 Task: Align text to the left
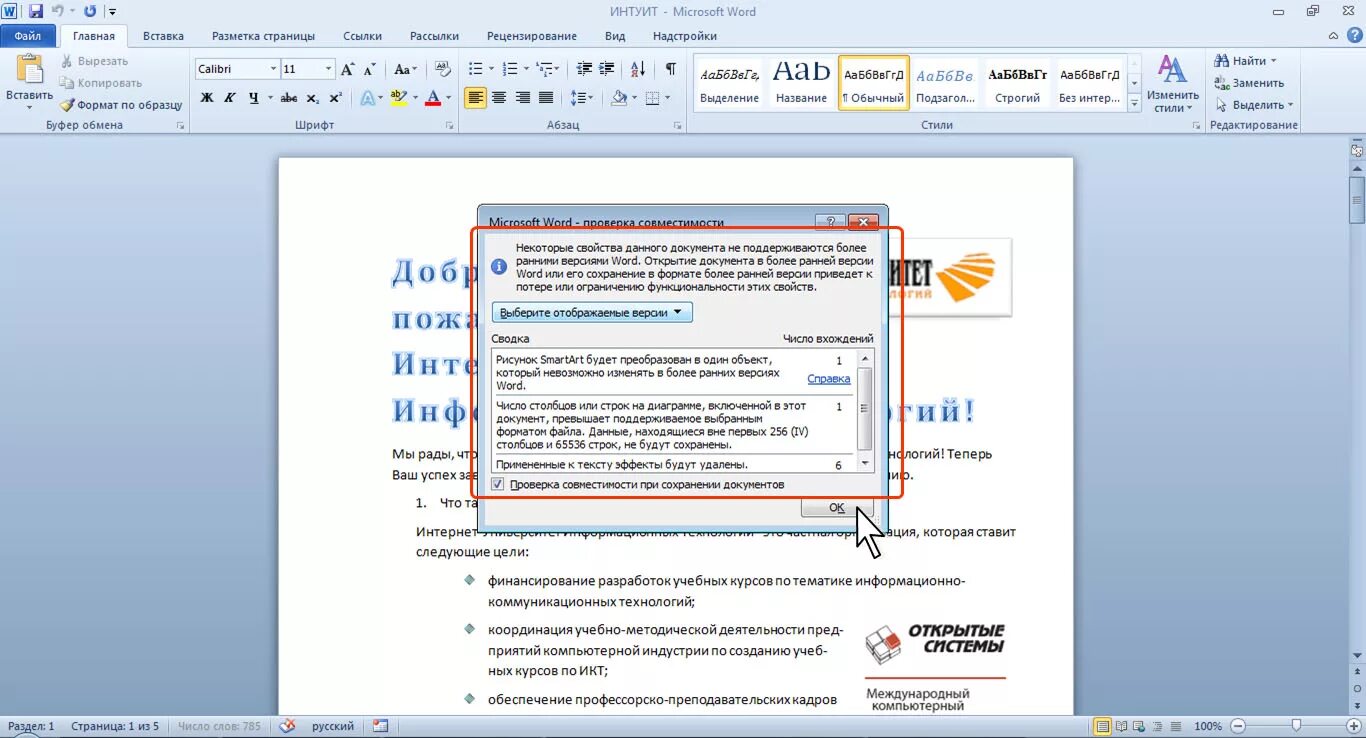point(475,98)
